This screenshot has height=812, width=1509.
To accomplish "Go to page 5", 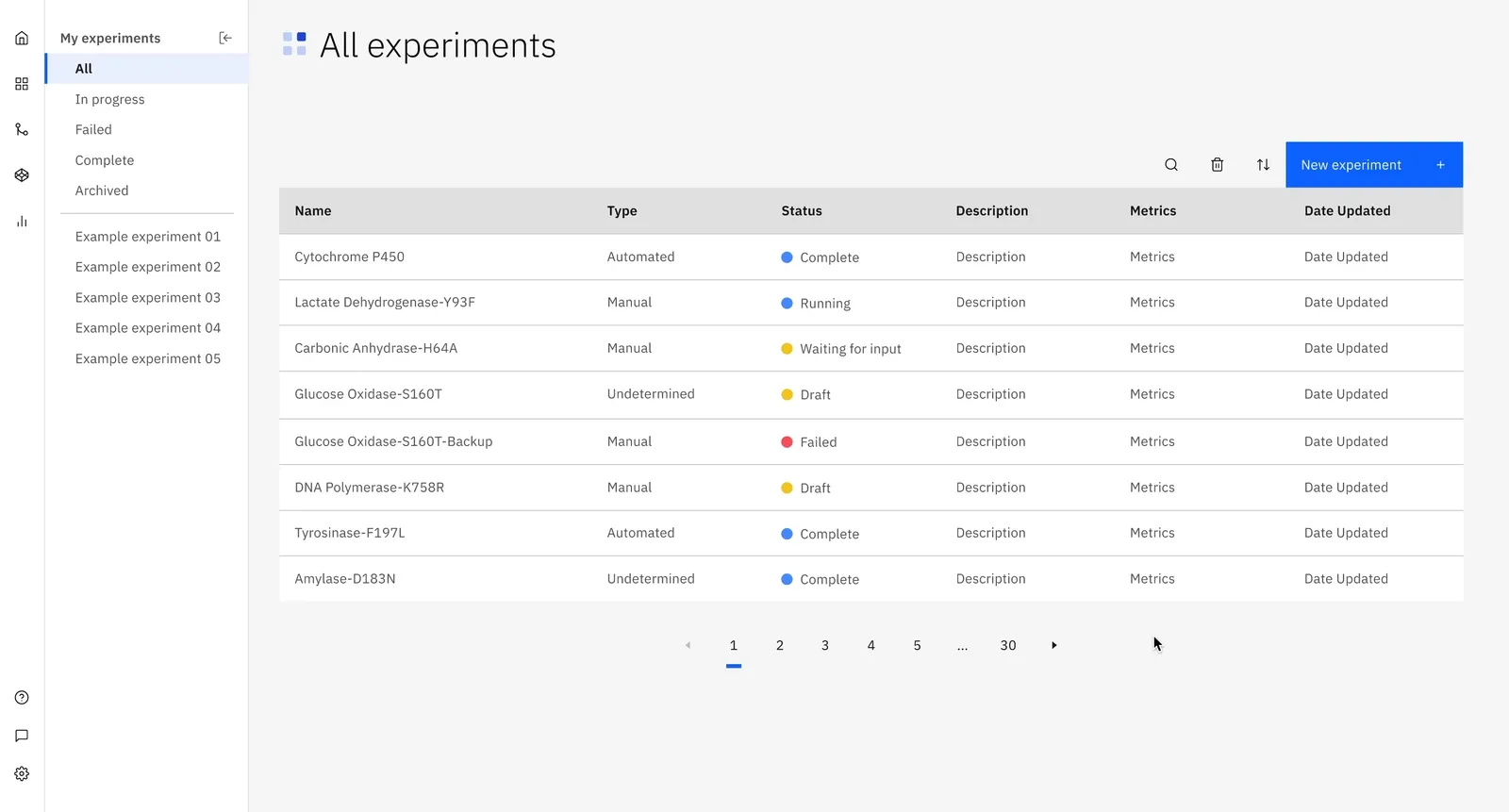I will coord(917,646).
